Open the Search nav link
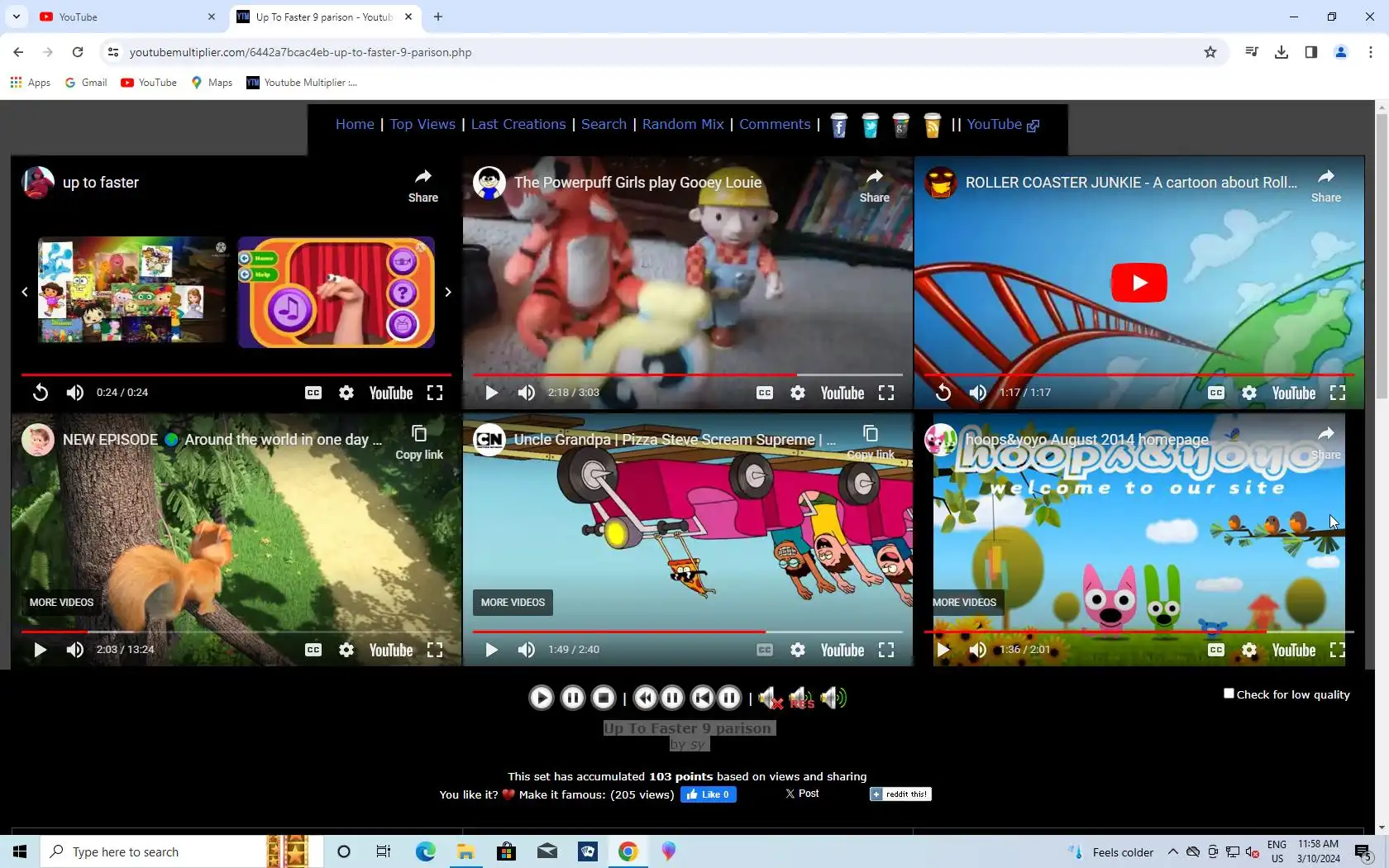Screen dimensions: 1389x868 [604, 124]
